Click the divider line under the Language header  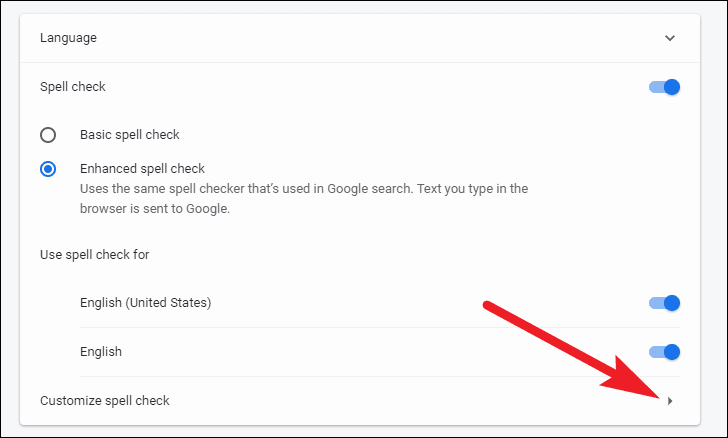[360, 62]
